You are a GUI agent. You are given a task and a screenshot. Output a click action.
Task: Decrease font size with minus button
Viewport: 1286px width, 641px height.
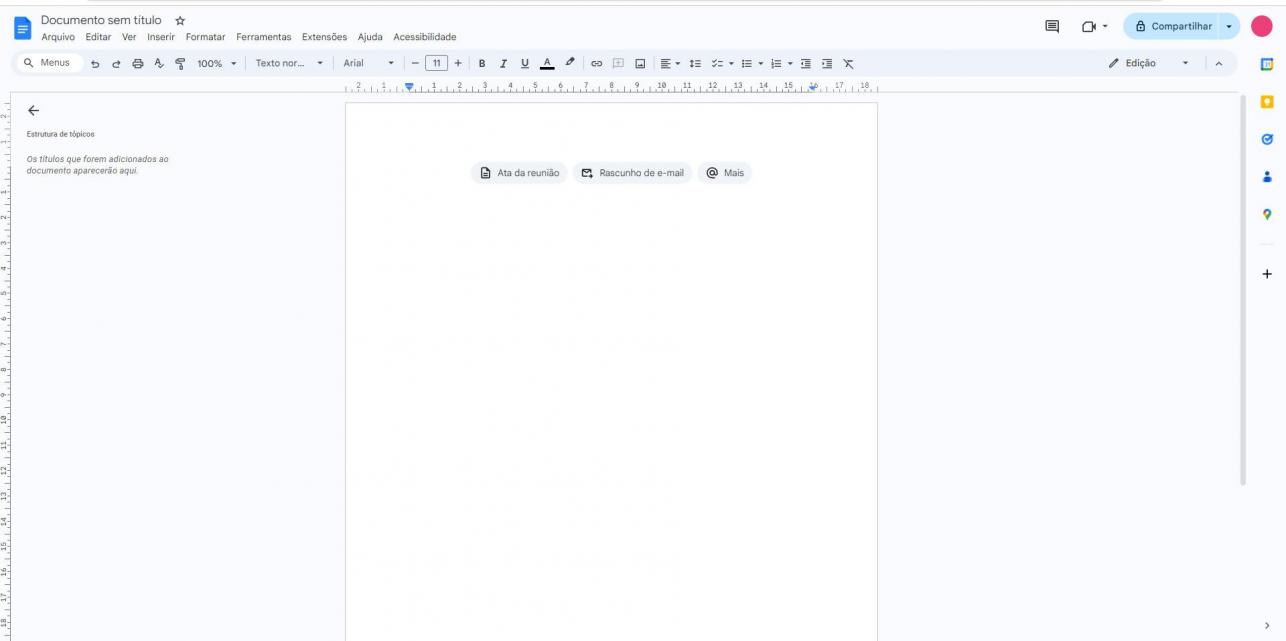click(x=415, y=63)
